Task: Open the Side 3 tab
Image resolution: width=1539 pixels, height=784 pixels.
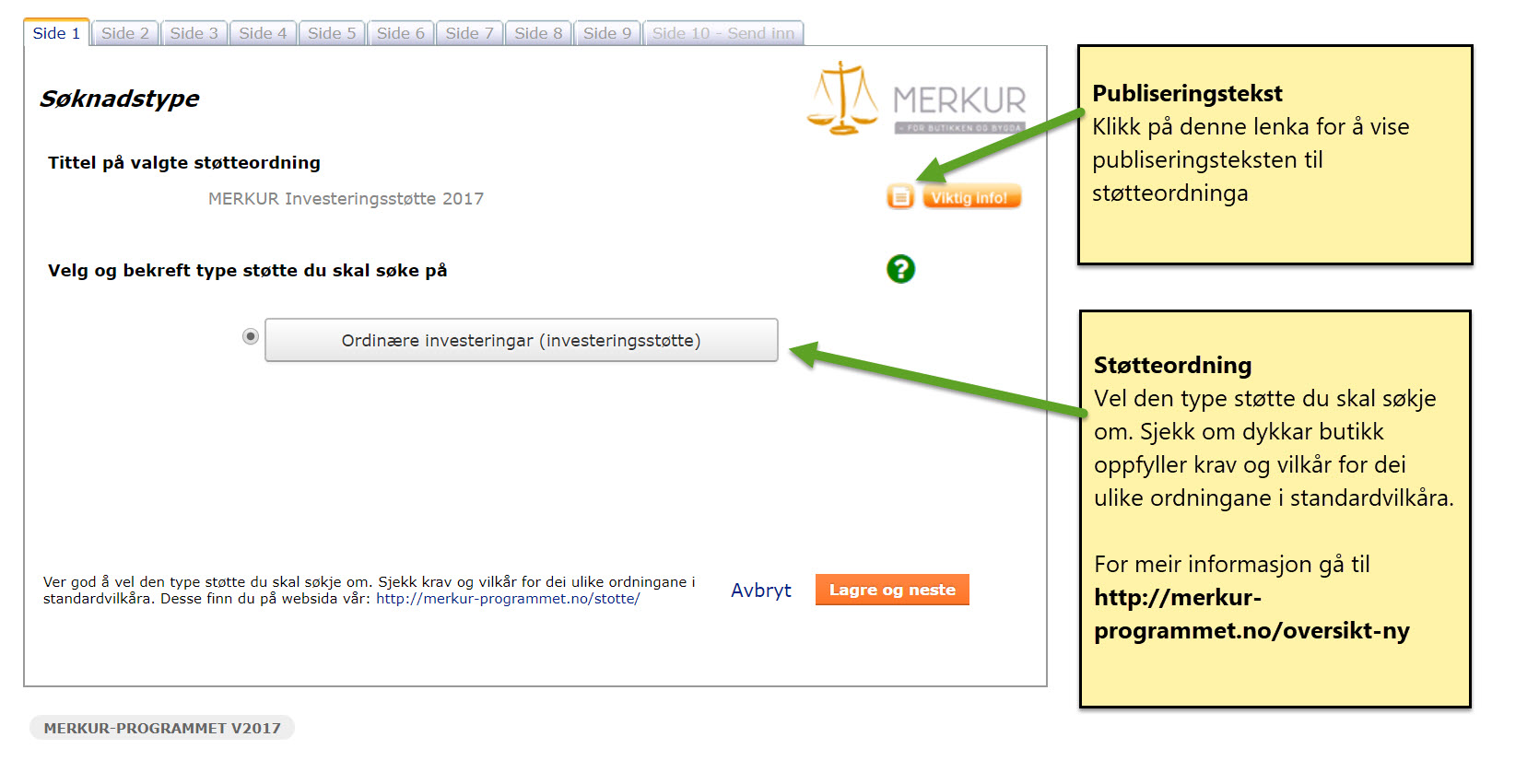Action: click(x=194, y=33)
